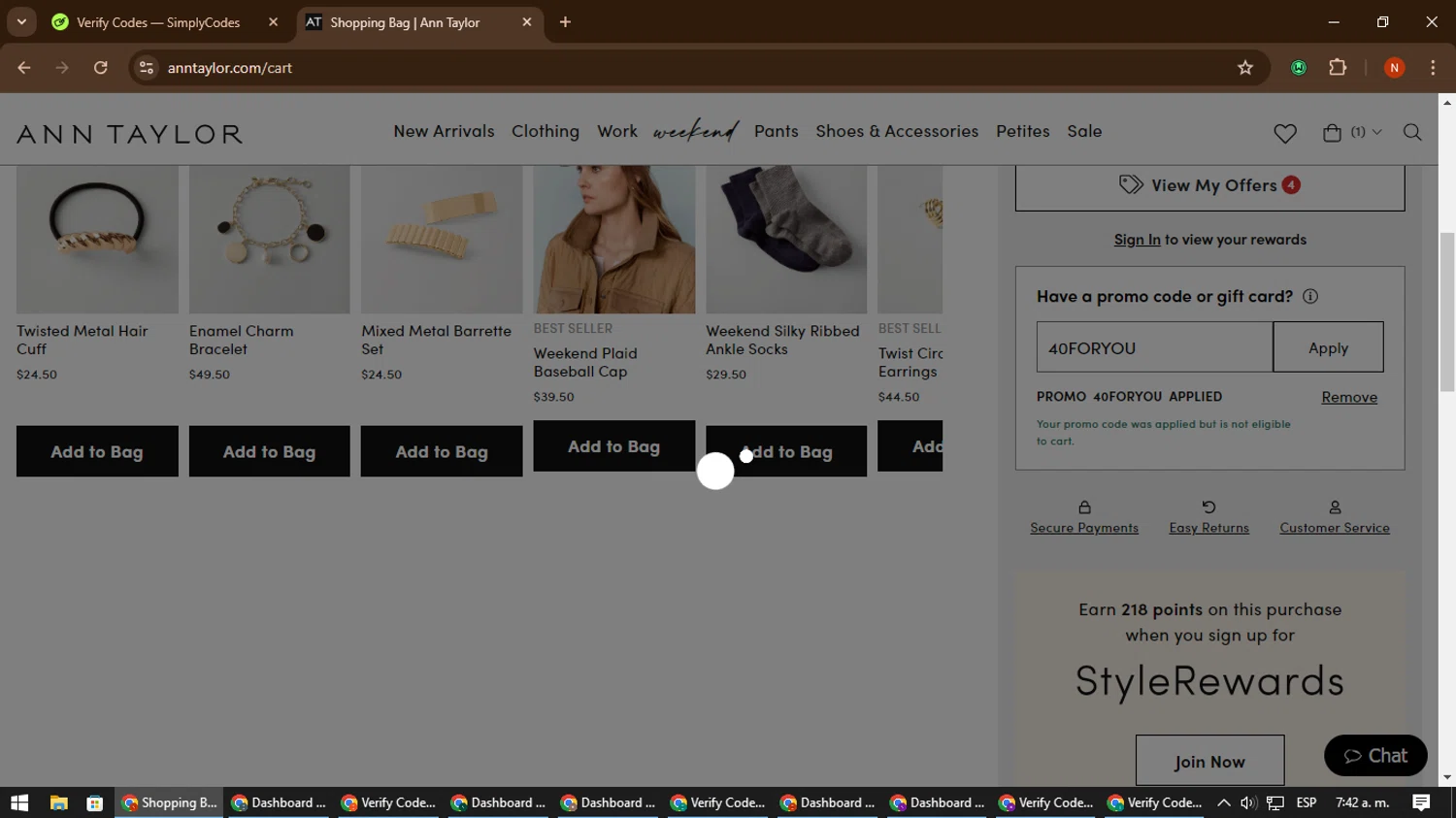1456x818 pixels.
Task: Click the Ann Taylor logo
Action: coord(129,134)
